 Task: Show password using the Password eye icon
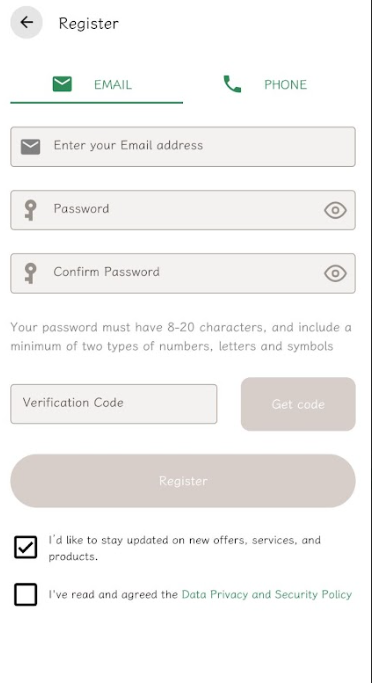pyautogui.click(x=335, y=210)
